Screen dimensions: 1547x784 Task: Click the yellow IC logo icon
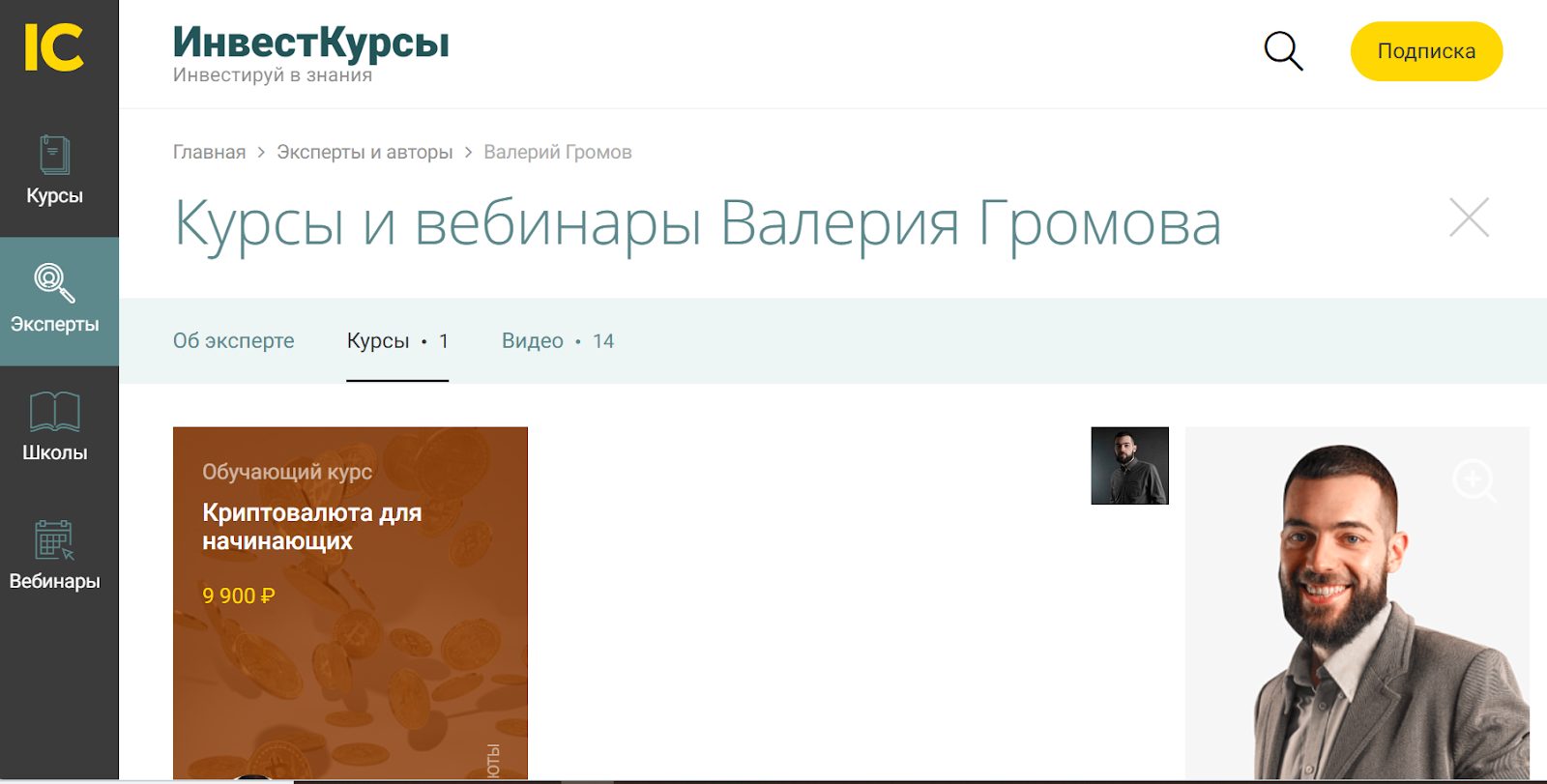[x=54, y=47]
